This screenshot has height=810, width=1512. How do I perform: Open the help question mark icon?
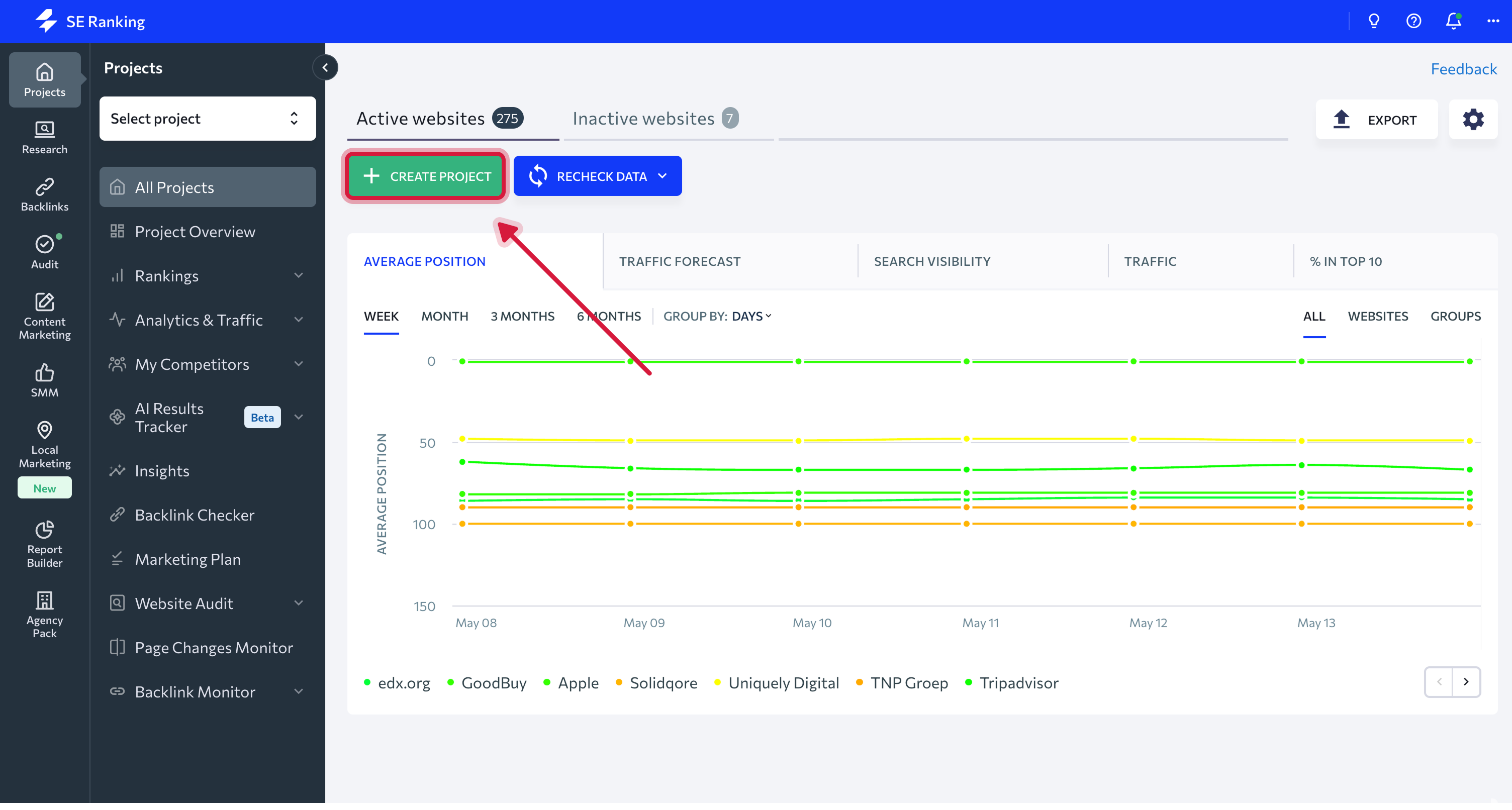1413,22
